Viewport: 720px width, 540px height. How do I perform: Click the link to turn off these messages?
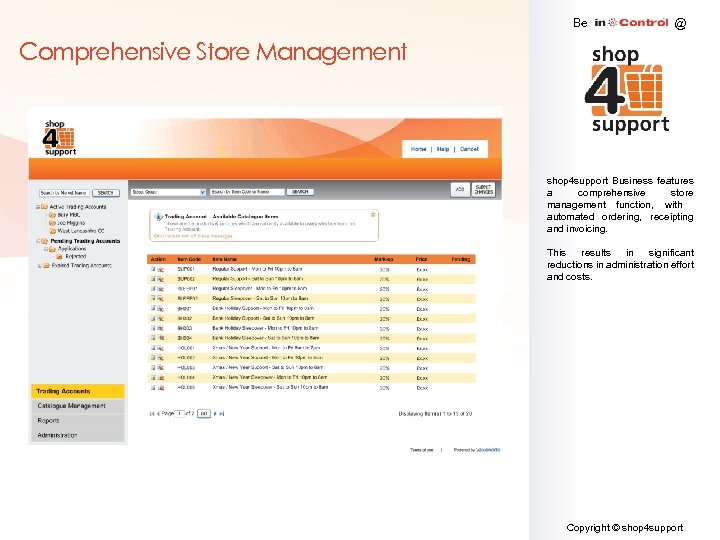[193, 236]
